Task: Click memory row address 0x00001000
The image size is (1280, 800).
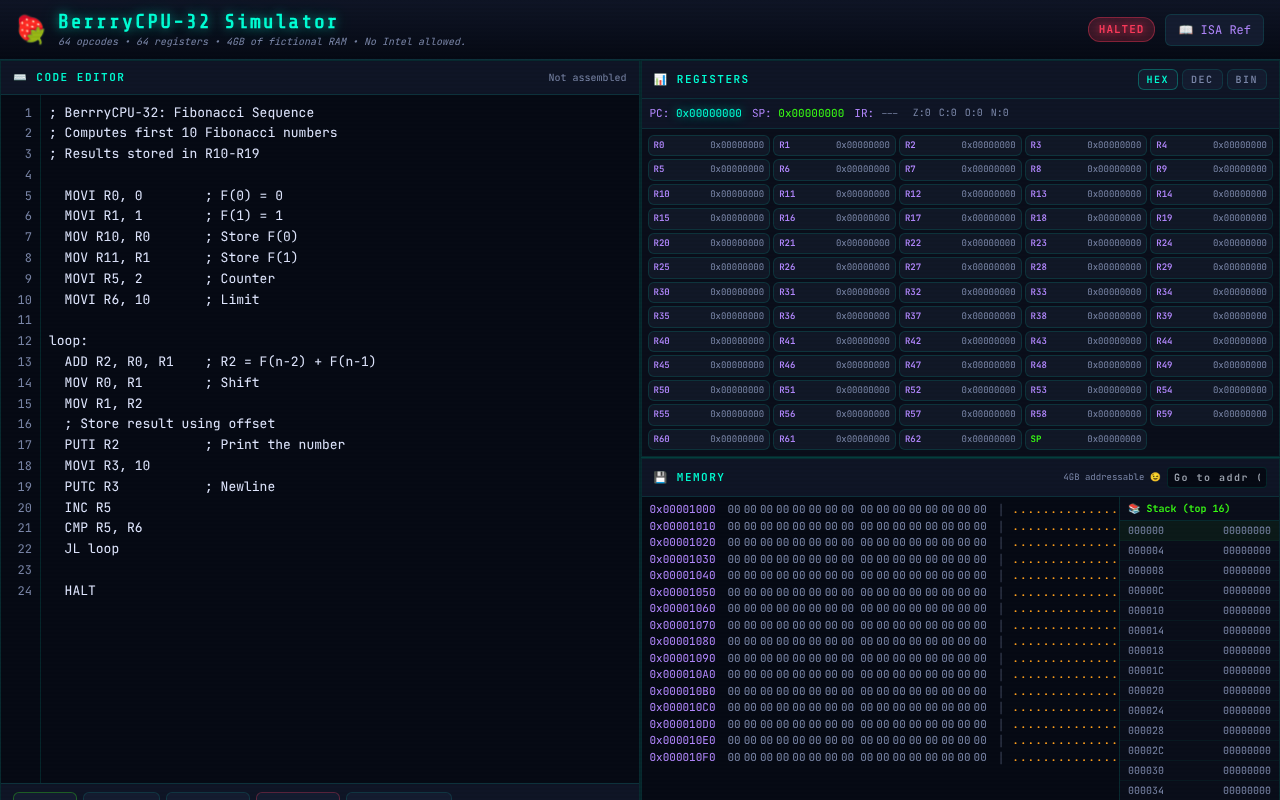Action: [x=683, y=510]
